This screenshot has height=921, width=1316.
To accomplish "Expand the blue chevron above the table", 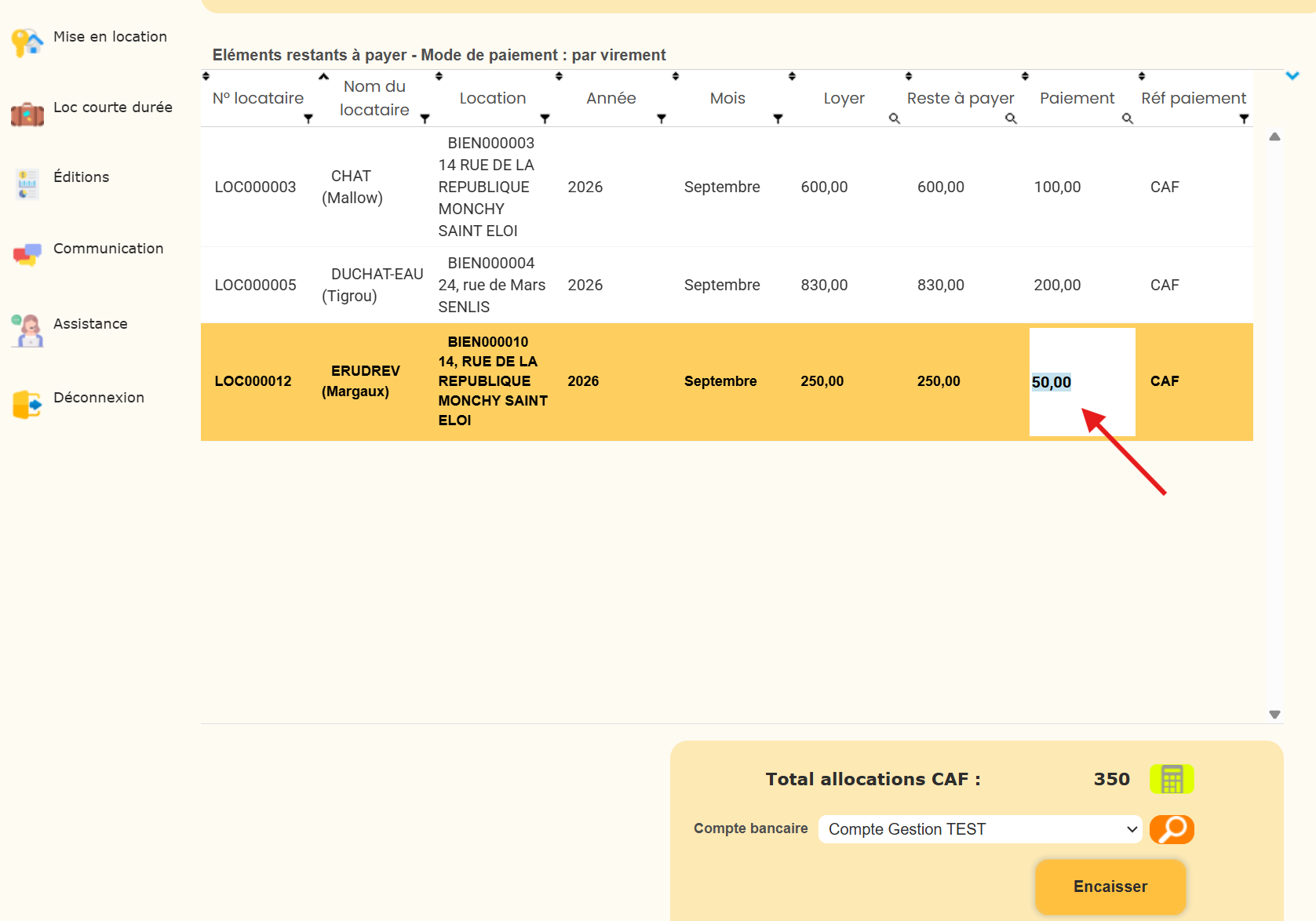I will (x=1292, y=76).
